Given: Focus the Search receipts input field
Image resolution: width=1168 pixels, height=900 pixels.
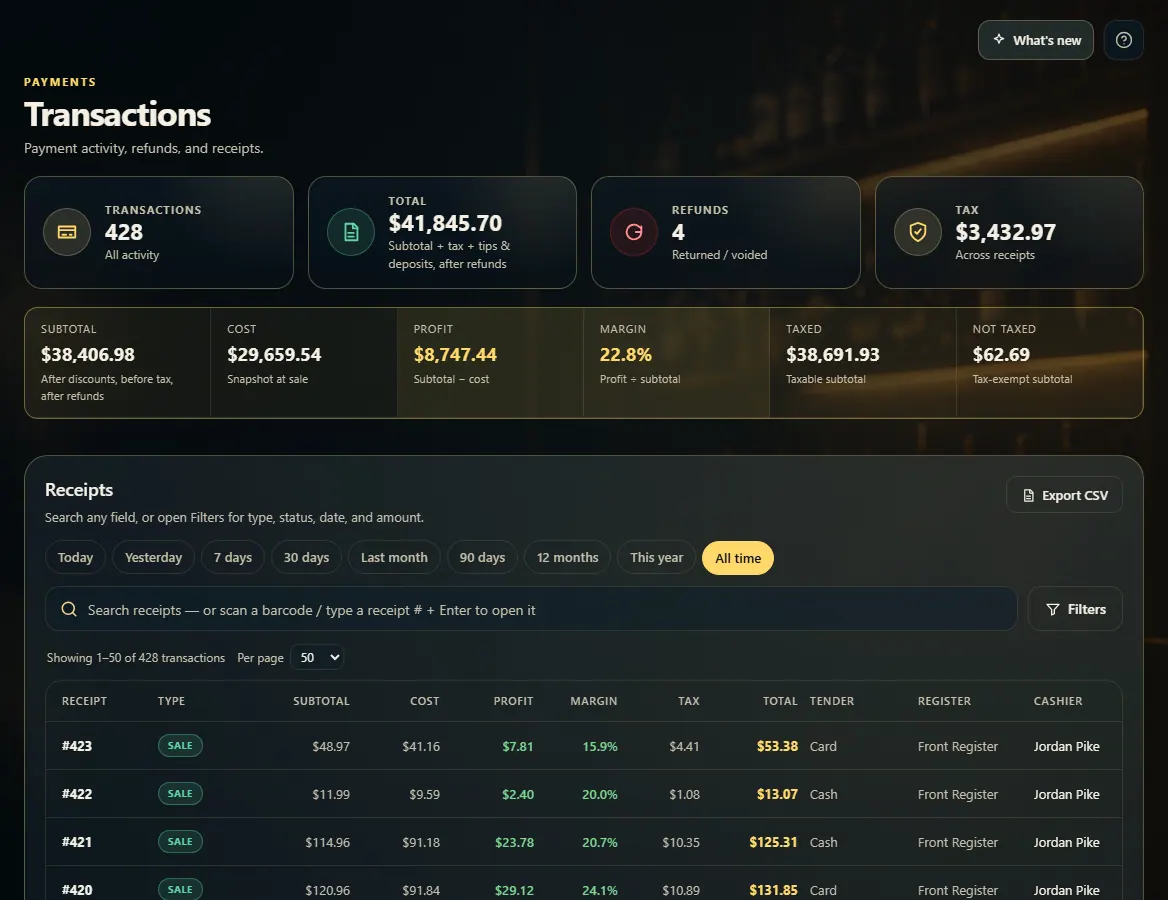Looking at the screenshot, I should click(531, 609).
